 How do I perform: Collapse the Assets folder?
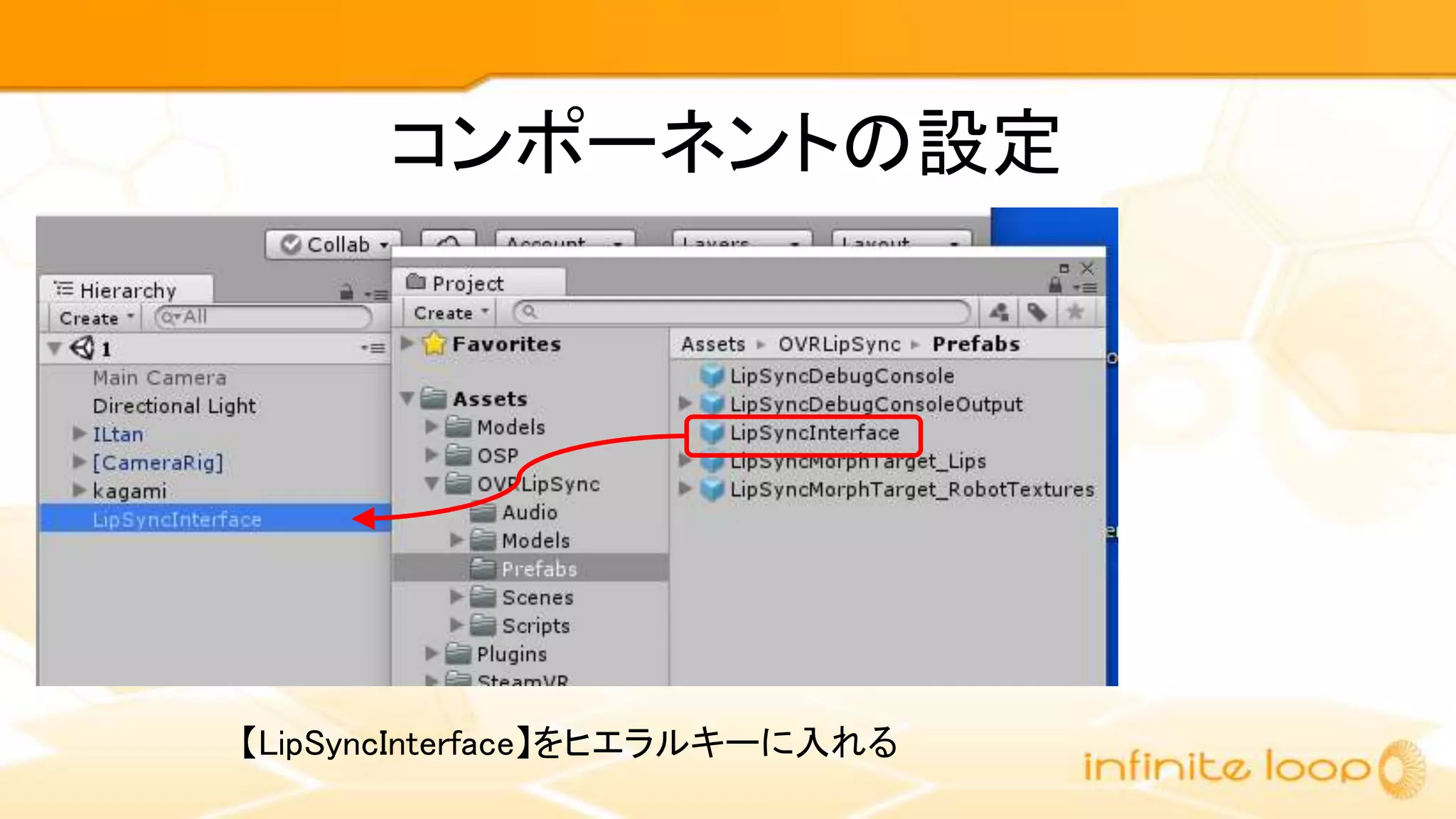[407, 398]
